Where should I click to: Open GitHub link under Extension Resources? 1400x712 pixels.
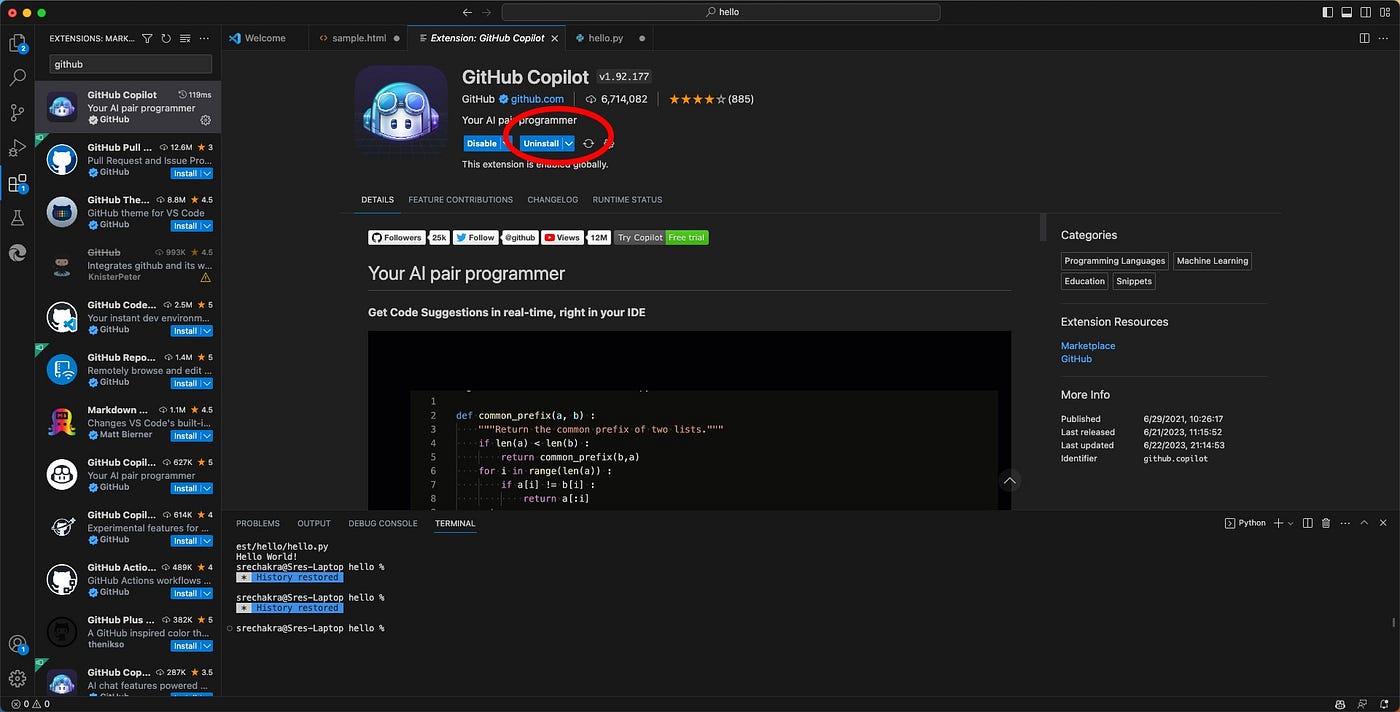[x=1076, y=359]
